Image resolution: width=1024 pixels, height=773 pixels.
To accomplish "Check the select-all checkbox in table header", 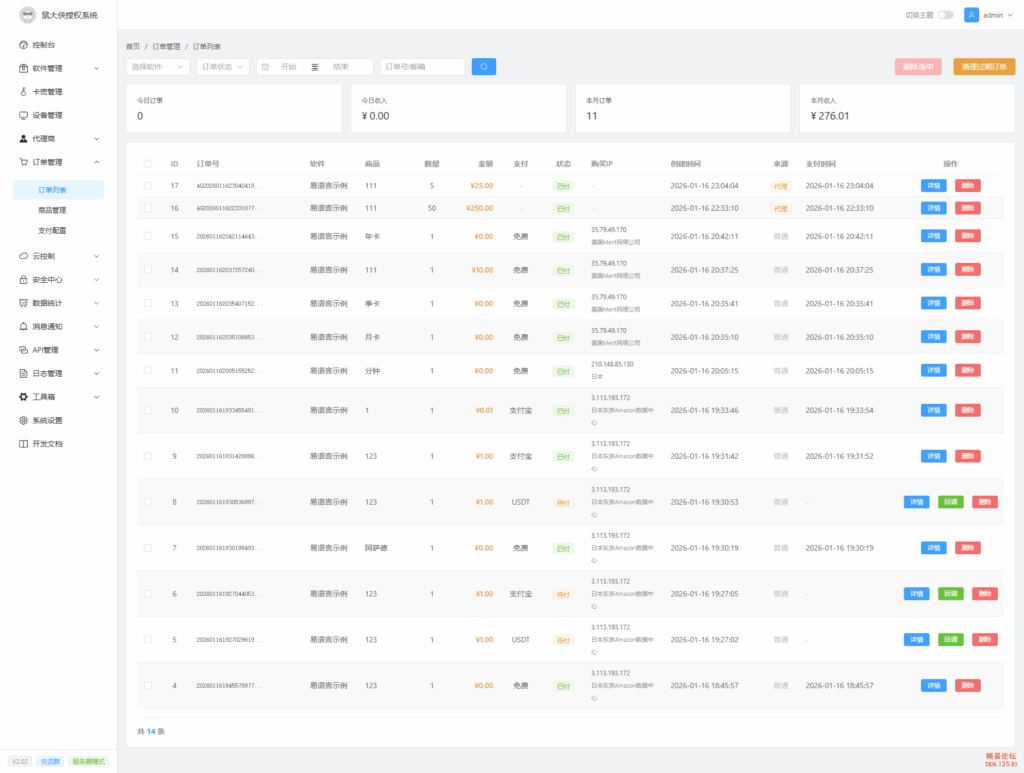I will 148,164.
